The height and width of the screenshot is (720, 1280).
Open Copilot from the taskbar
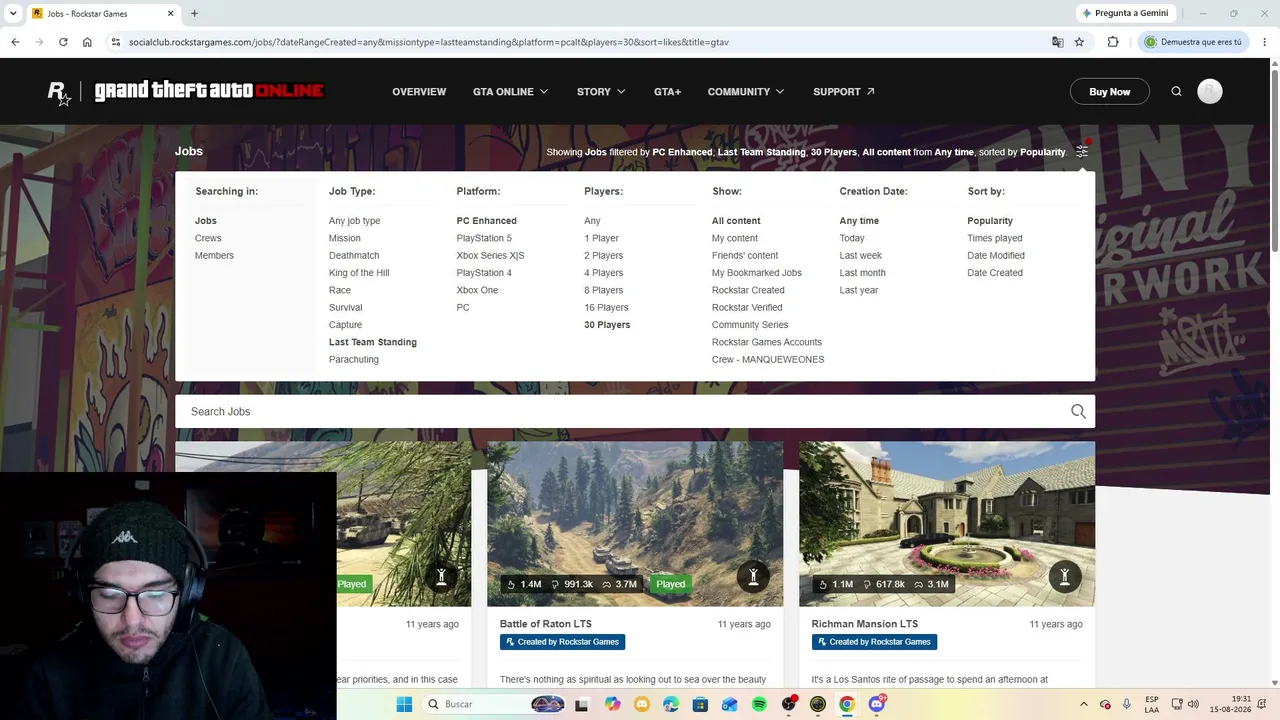612,704
